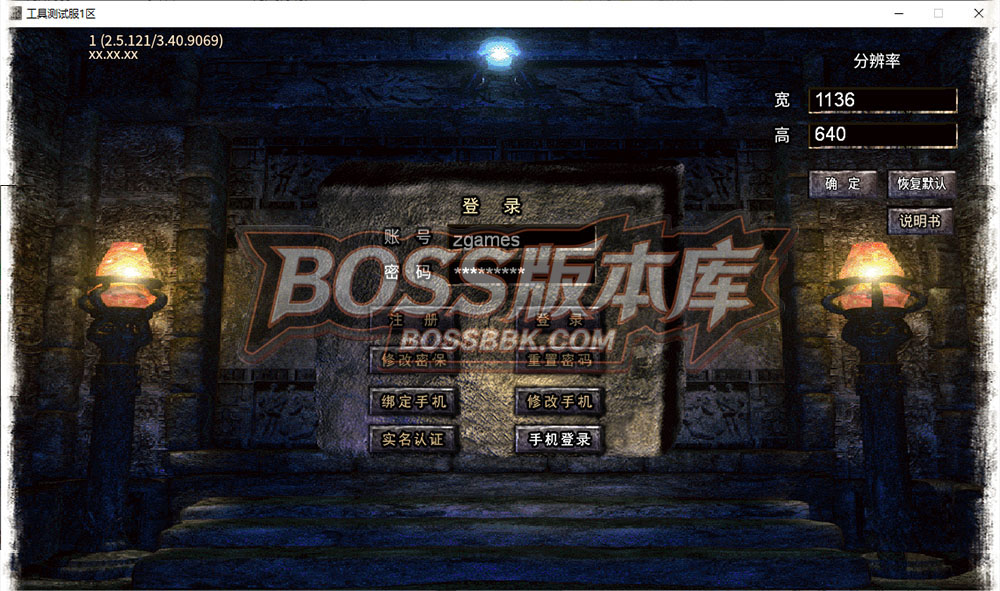Confirm resolution with the 确定 button
Screen dimensions: 1000x591
pos(842,184)
